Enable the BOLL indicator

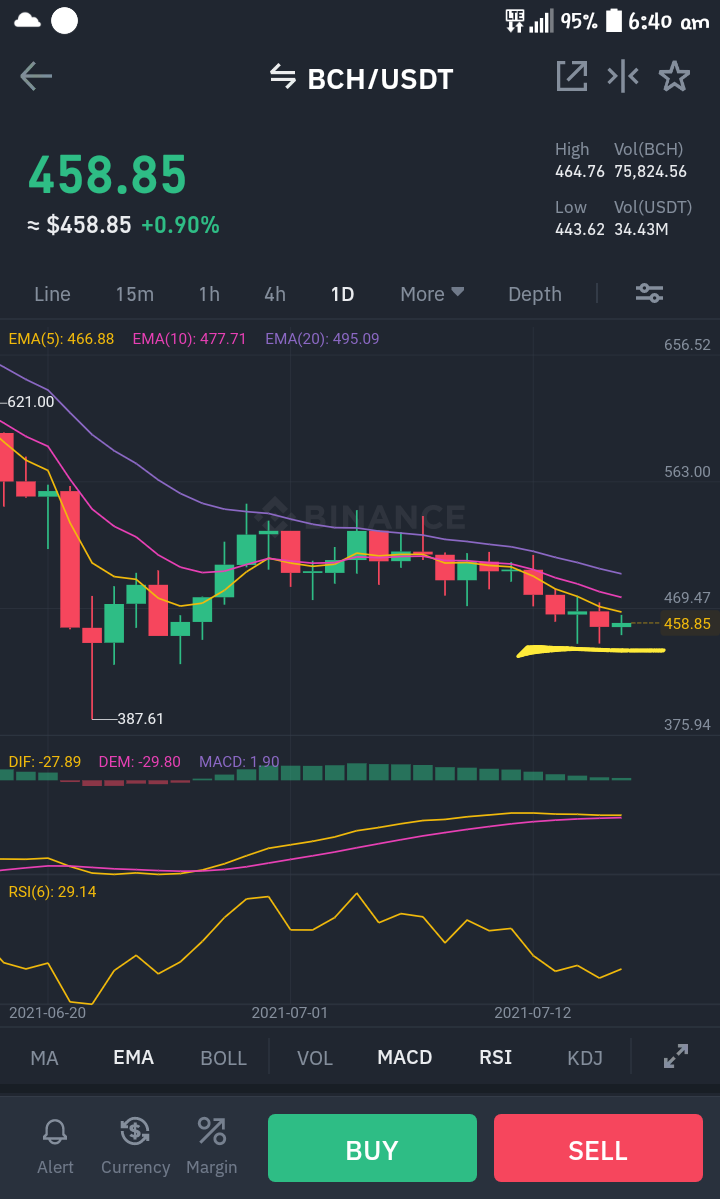(x=223, y=1058)
